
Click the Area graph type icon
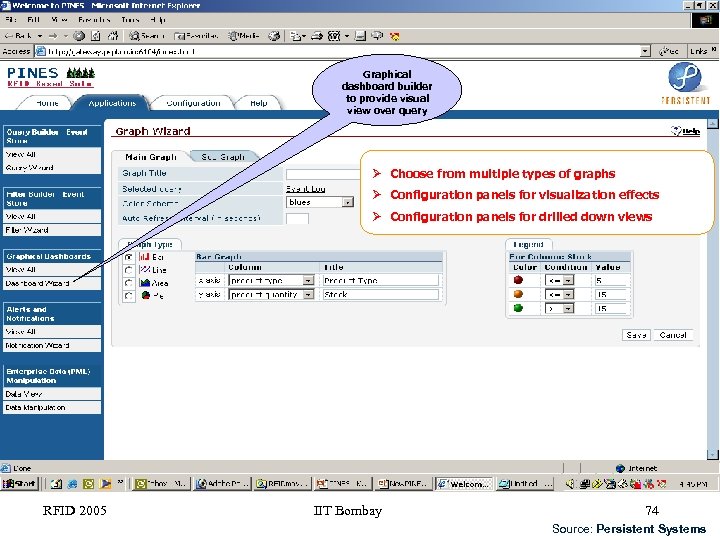click(x=145, y=283)
